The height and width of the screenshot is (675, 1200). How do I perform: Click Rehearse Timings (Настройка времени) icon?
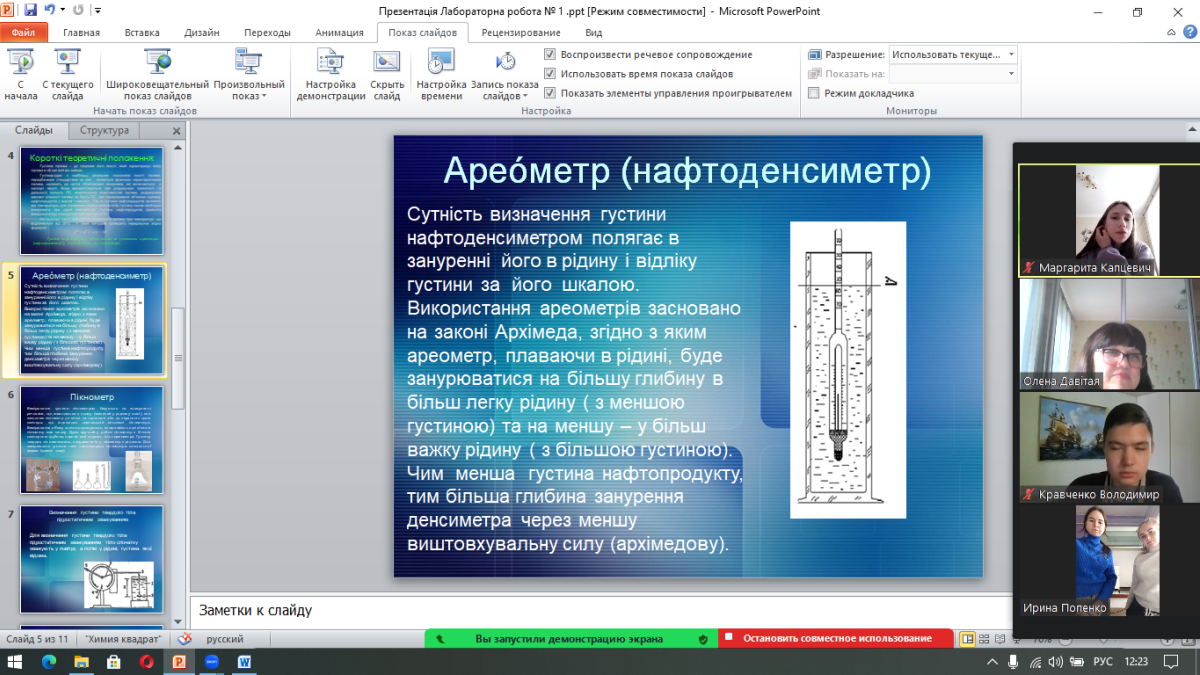click(441, 73)
